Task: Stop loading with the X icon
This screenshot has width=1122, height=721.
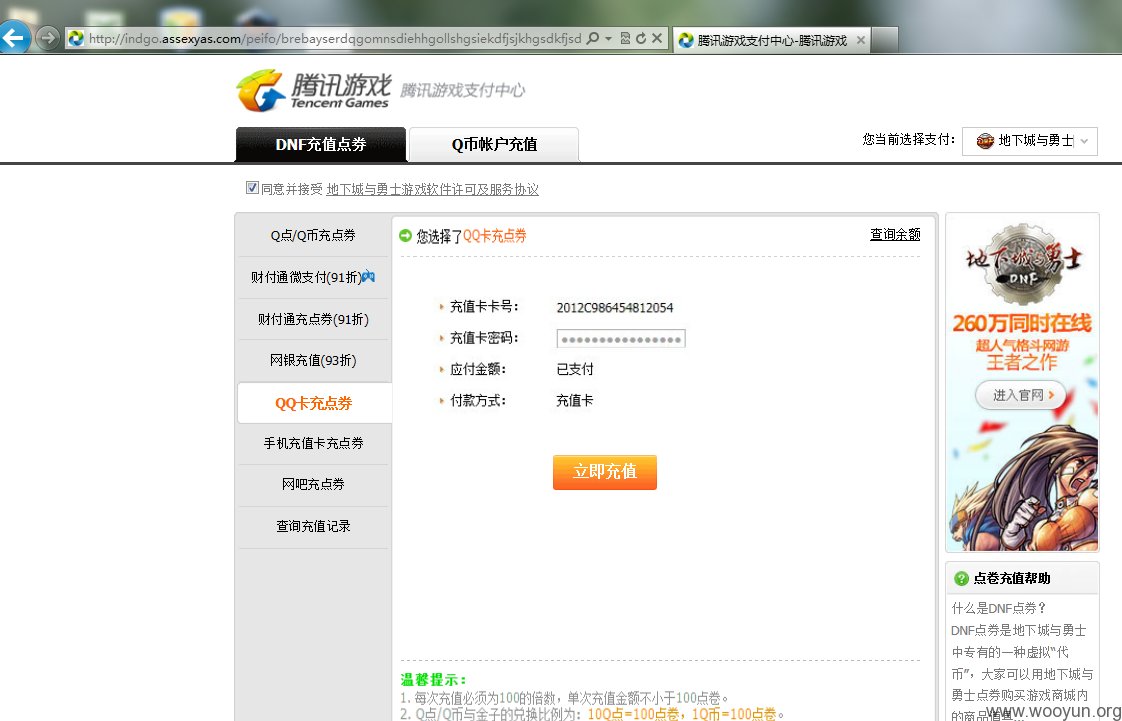Action: point(657,39)
